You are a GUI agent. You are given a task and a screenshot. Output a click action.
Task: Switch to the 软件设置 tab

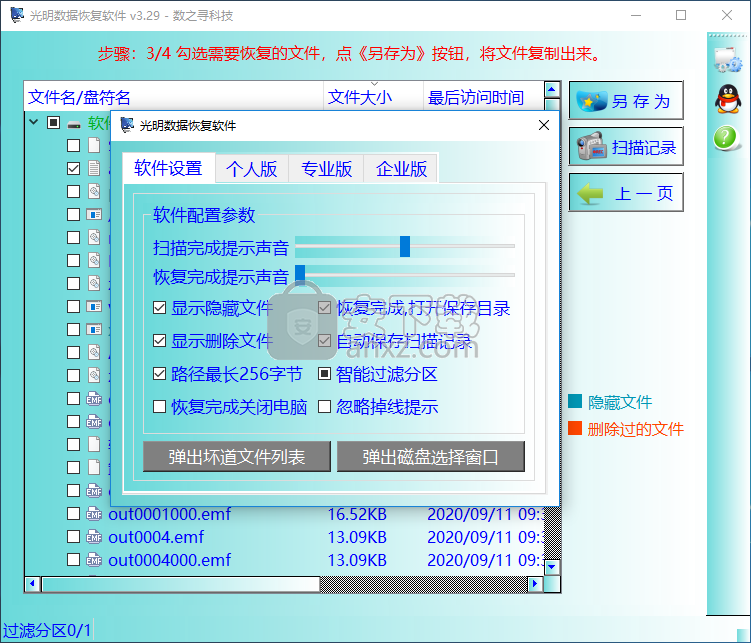[168, 168]
